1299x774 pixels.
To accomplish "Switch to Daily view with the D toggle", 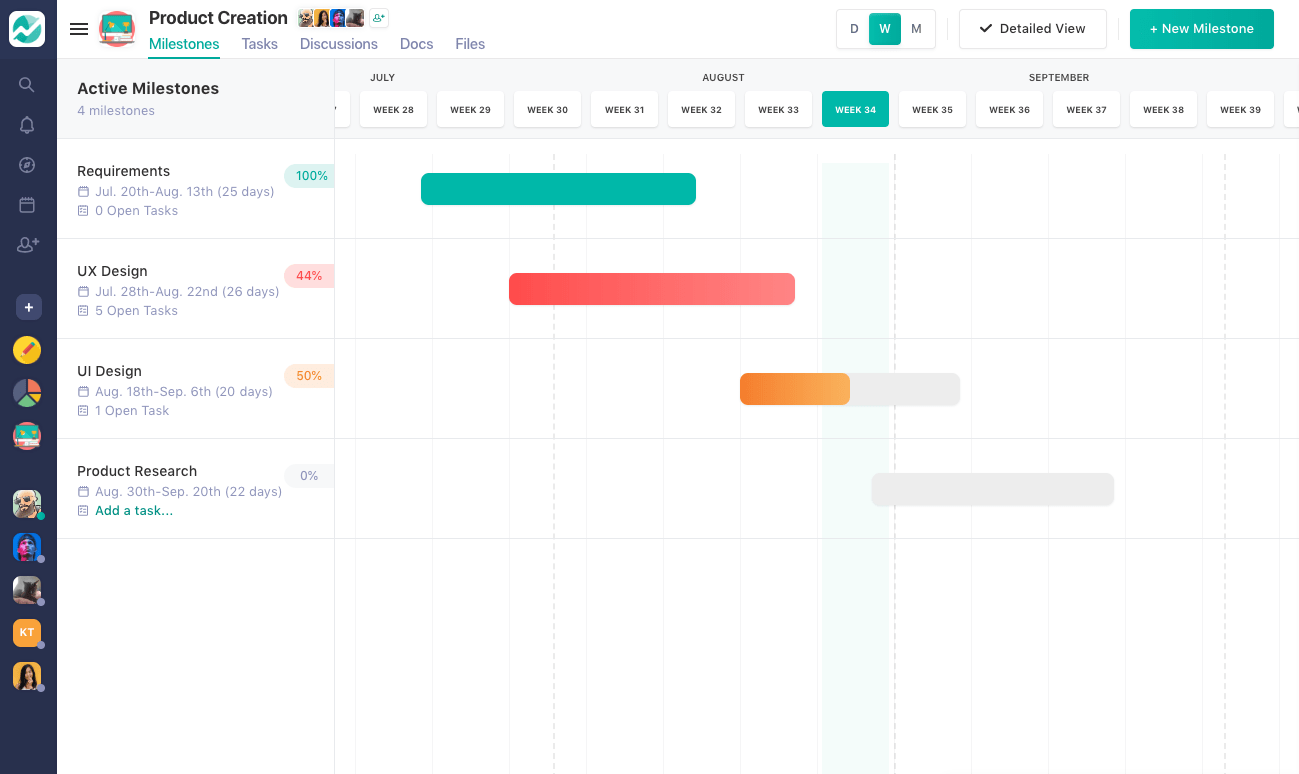I will [854, 29].
